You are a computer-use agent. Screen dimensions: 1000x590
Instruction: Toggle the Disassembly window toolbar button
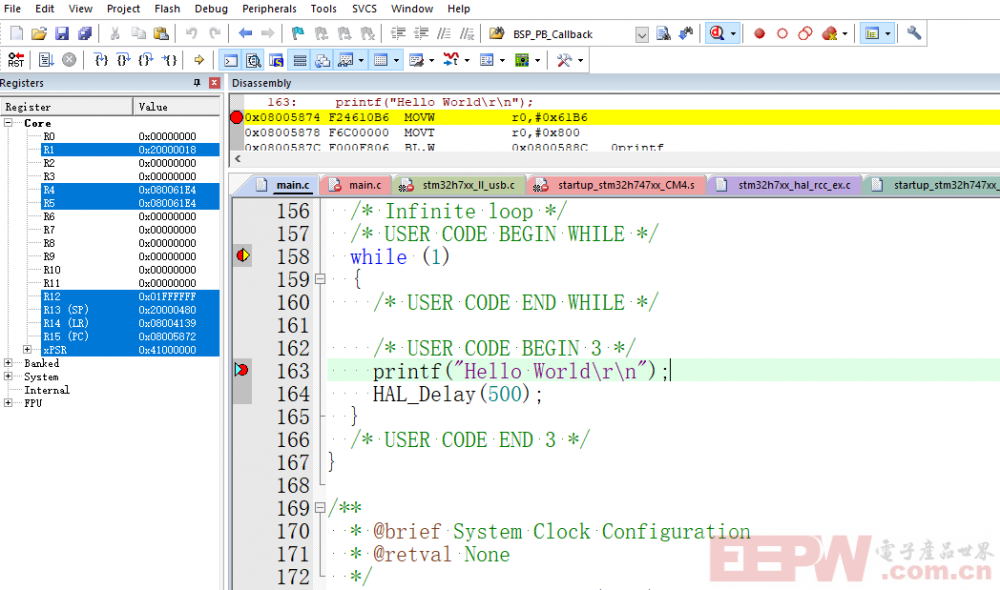pos(254,60)
